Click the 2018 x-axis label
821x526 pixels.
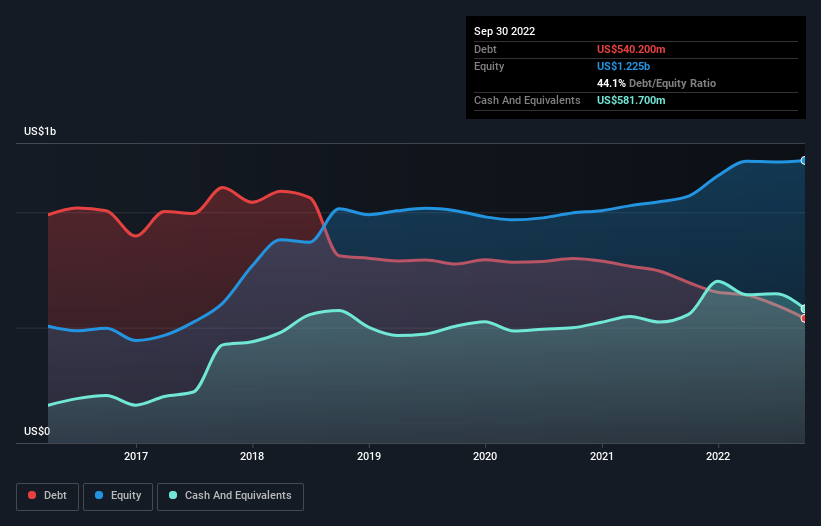[252, 456]
